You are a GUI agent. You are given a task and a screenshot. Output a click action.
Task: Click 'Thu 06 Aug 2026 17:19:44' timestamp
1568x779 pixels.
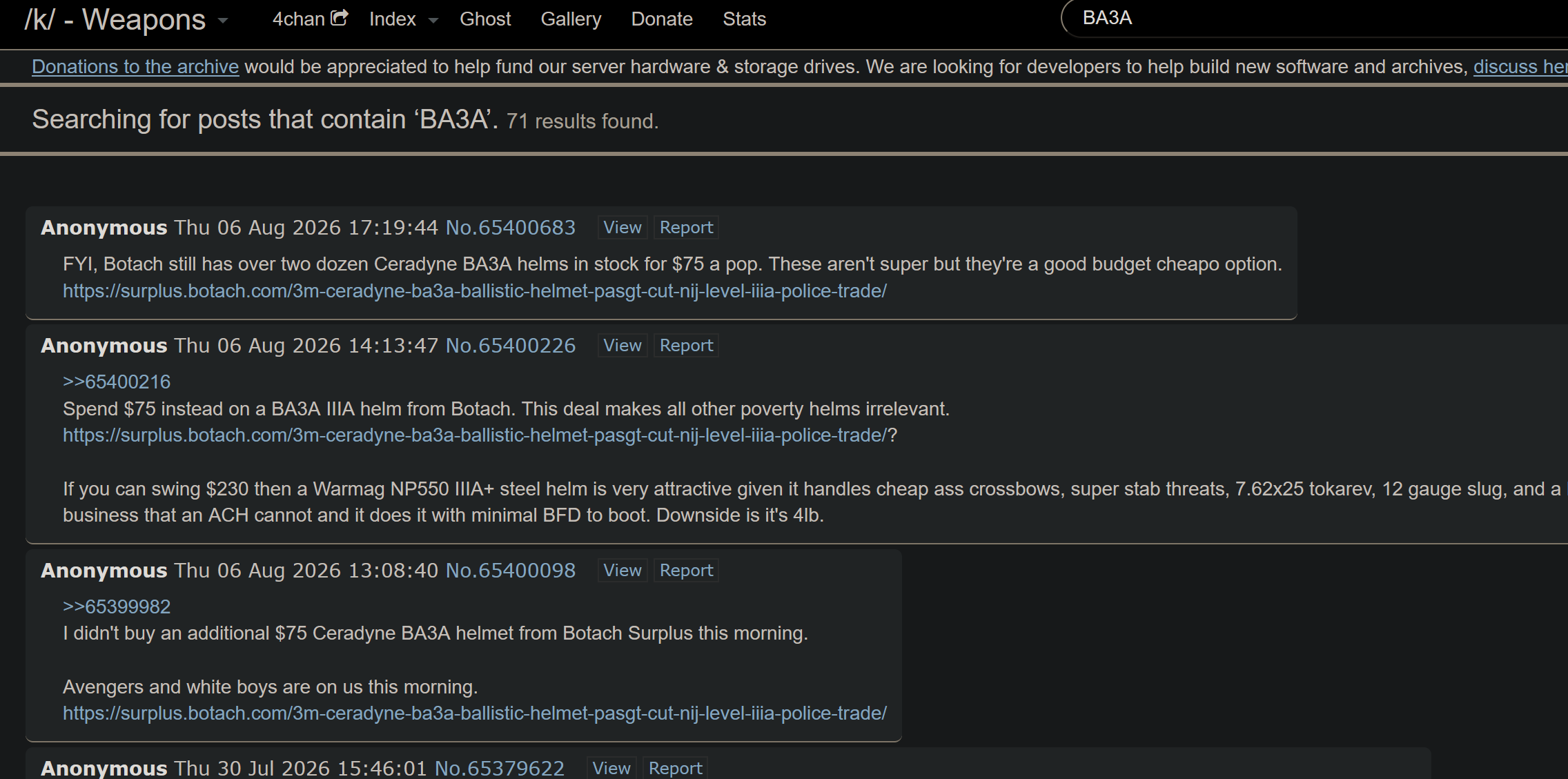tap(306, 227)
